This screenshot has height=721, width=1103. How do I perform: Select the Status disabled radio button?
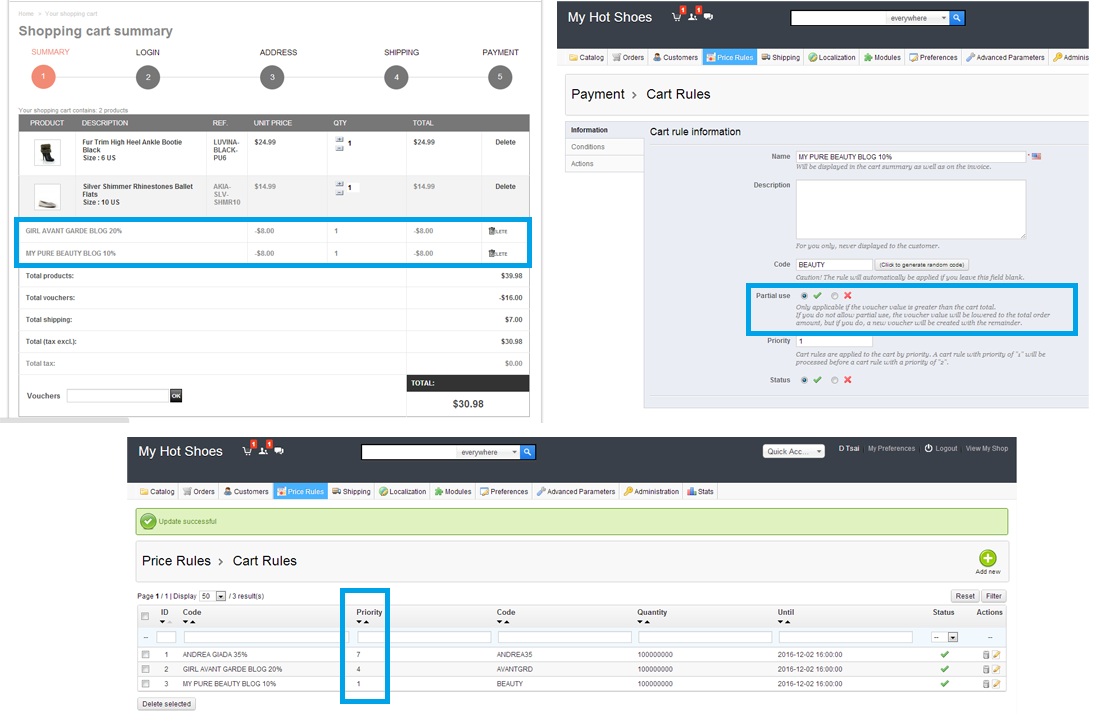pos(835,380)
